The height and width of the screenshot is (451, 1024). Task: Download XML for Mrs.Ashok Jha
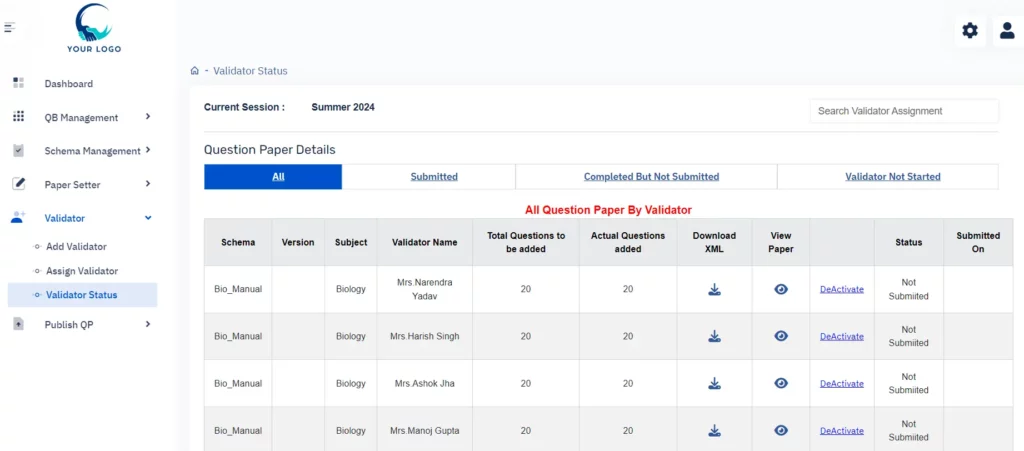714,383
